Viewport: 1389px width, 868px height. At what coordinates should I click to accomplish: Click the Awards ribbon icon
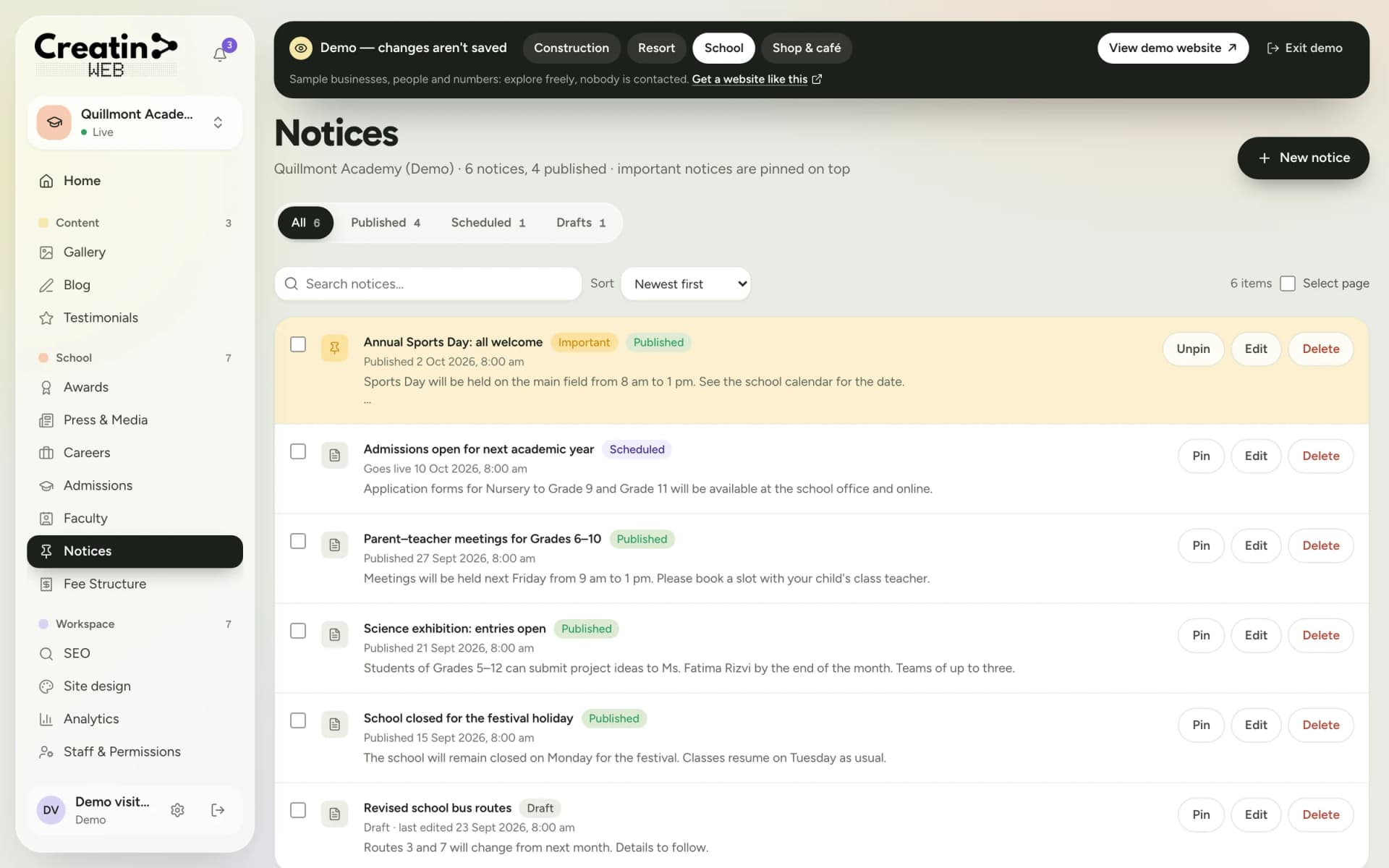pyautogui.click(x=46, y=388)
